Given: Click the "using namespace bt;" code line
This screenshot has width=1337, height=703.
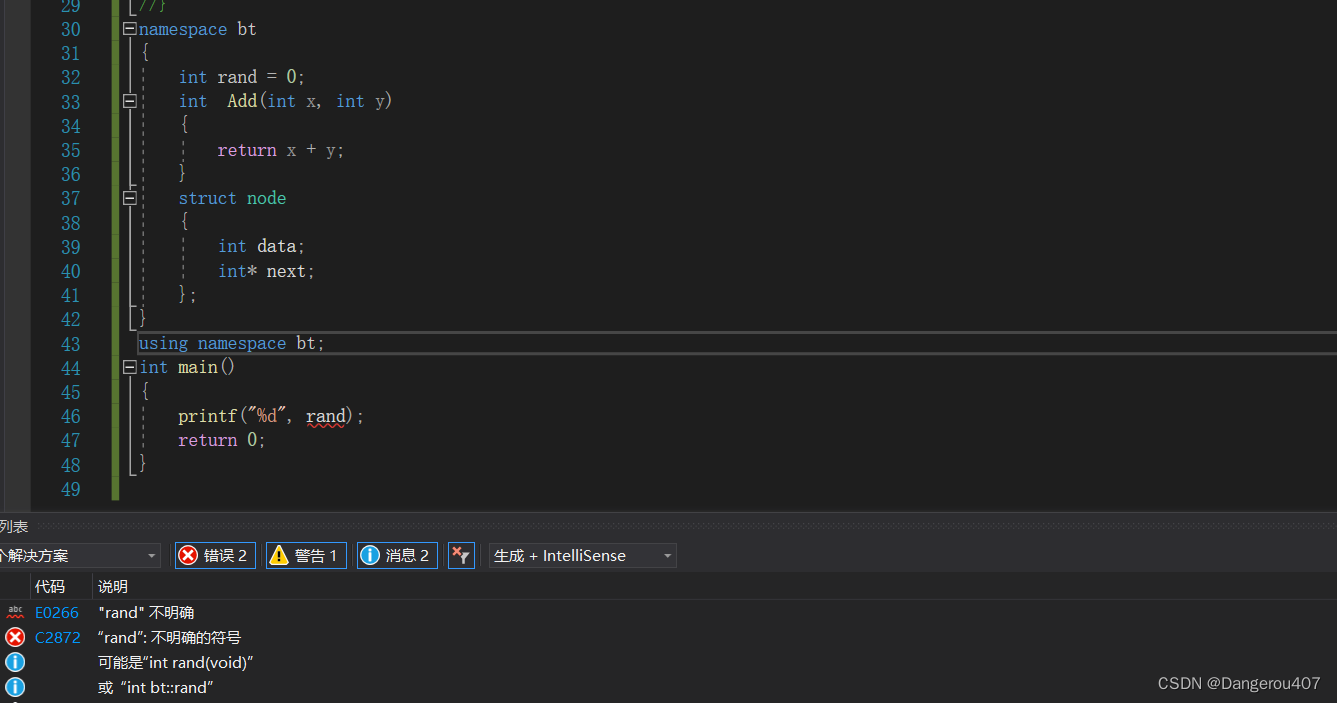Looking at the screenshot, I should pos(232,343).
